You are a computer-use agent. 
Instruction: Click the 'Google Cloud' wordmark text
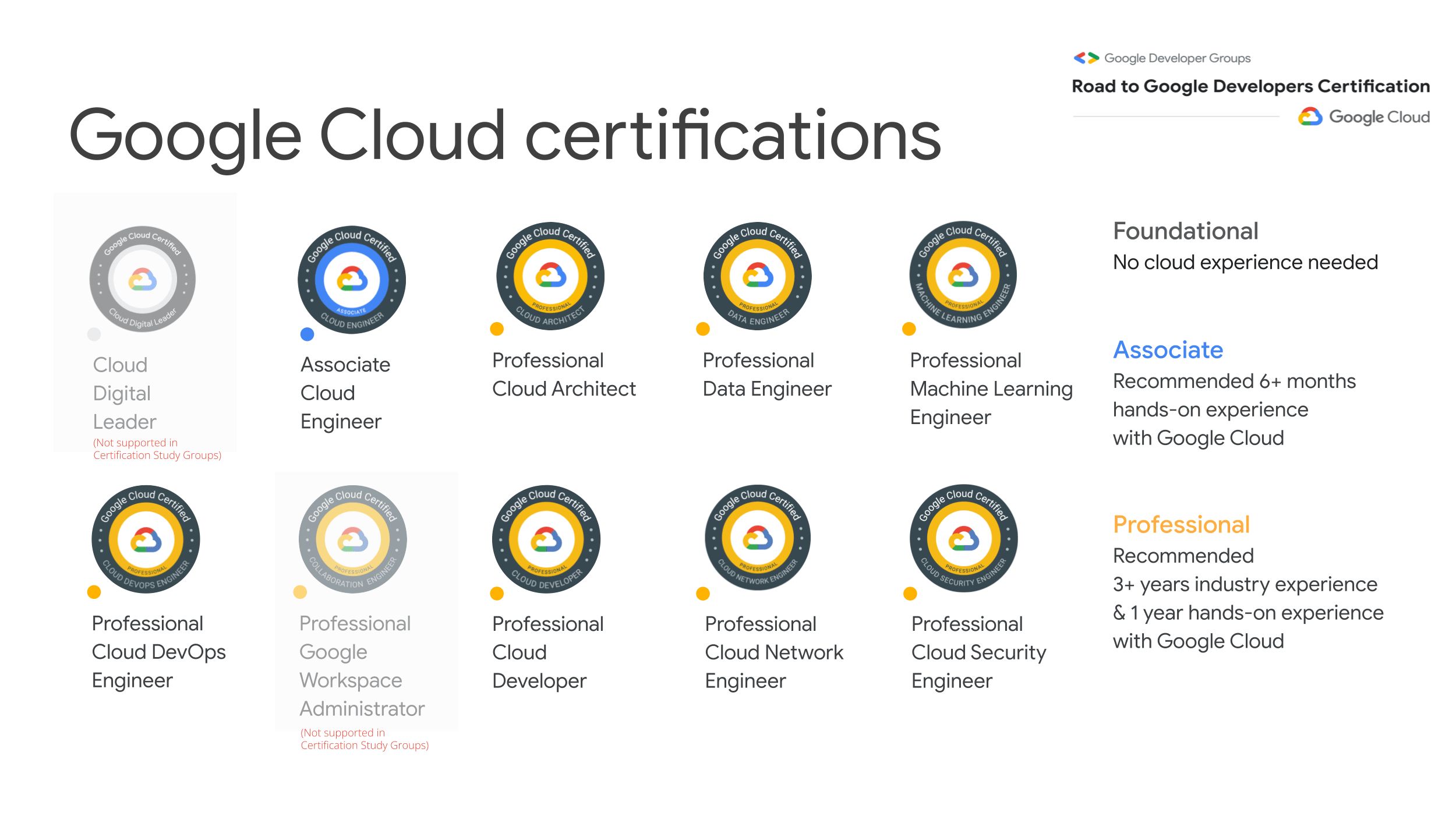[x=1379, y=117]
